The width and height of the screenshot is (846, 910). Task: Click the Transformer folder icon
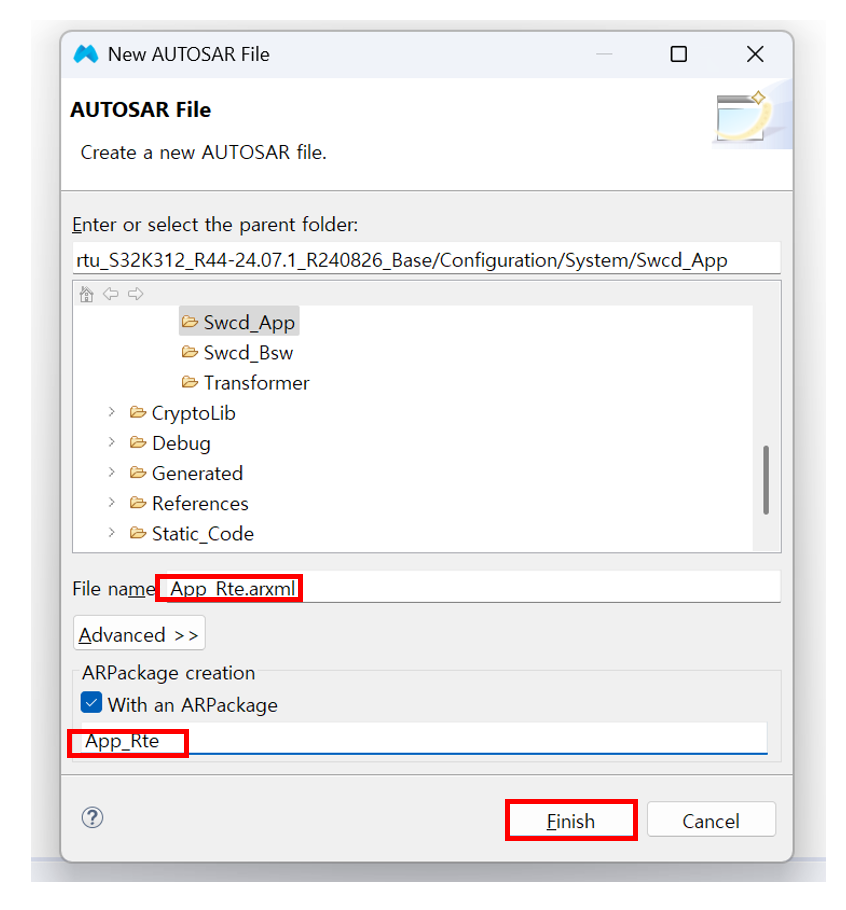pos(190,382)
